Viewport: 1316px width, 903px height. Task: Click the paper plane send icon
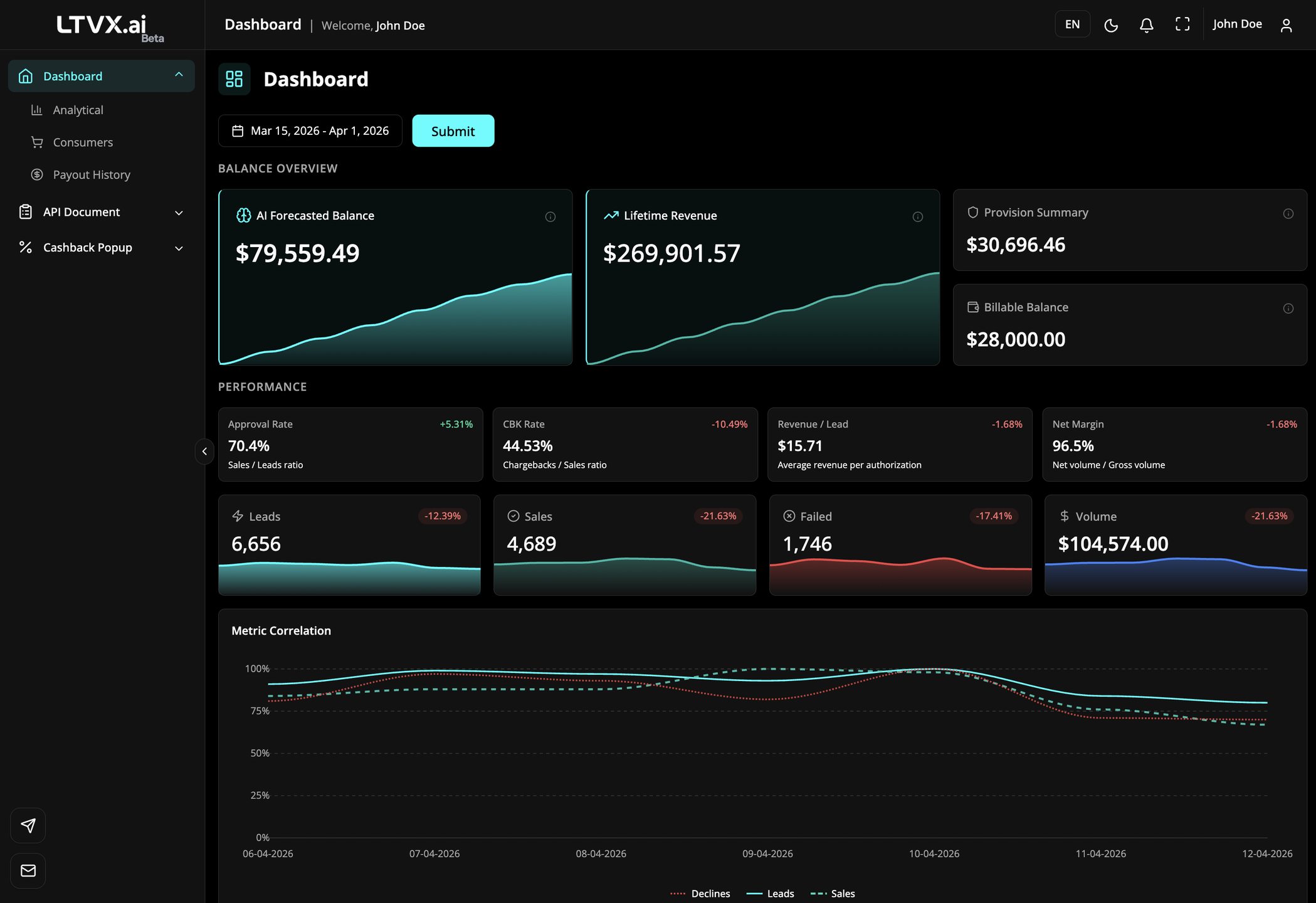28,825
